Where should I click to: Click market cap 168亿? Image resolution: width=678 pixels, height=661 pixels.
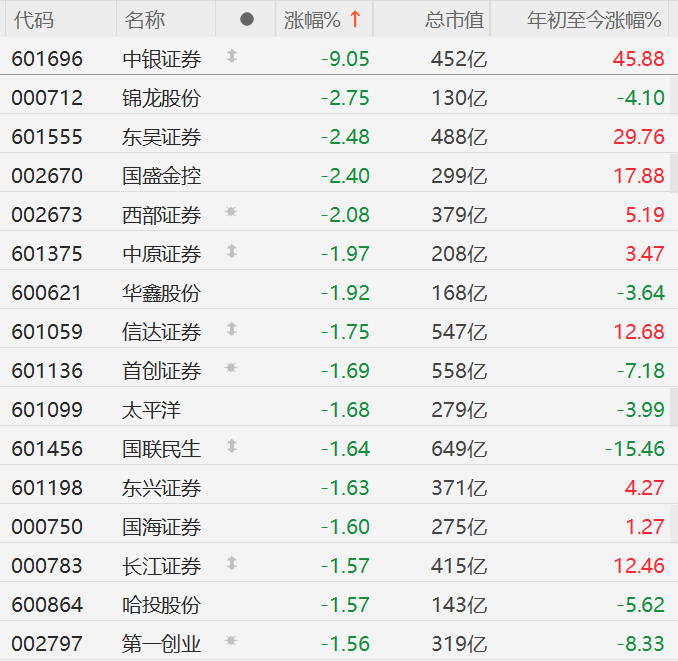click(459, 293)
